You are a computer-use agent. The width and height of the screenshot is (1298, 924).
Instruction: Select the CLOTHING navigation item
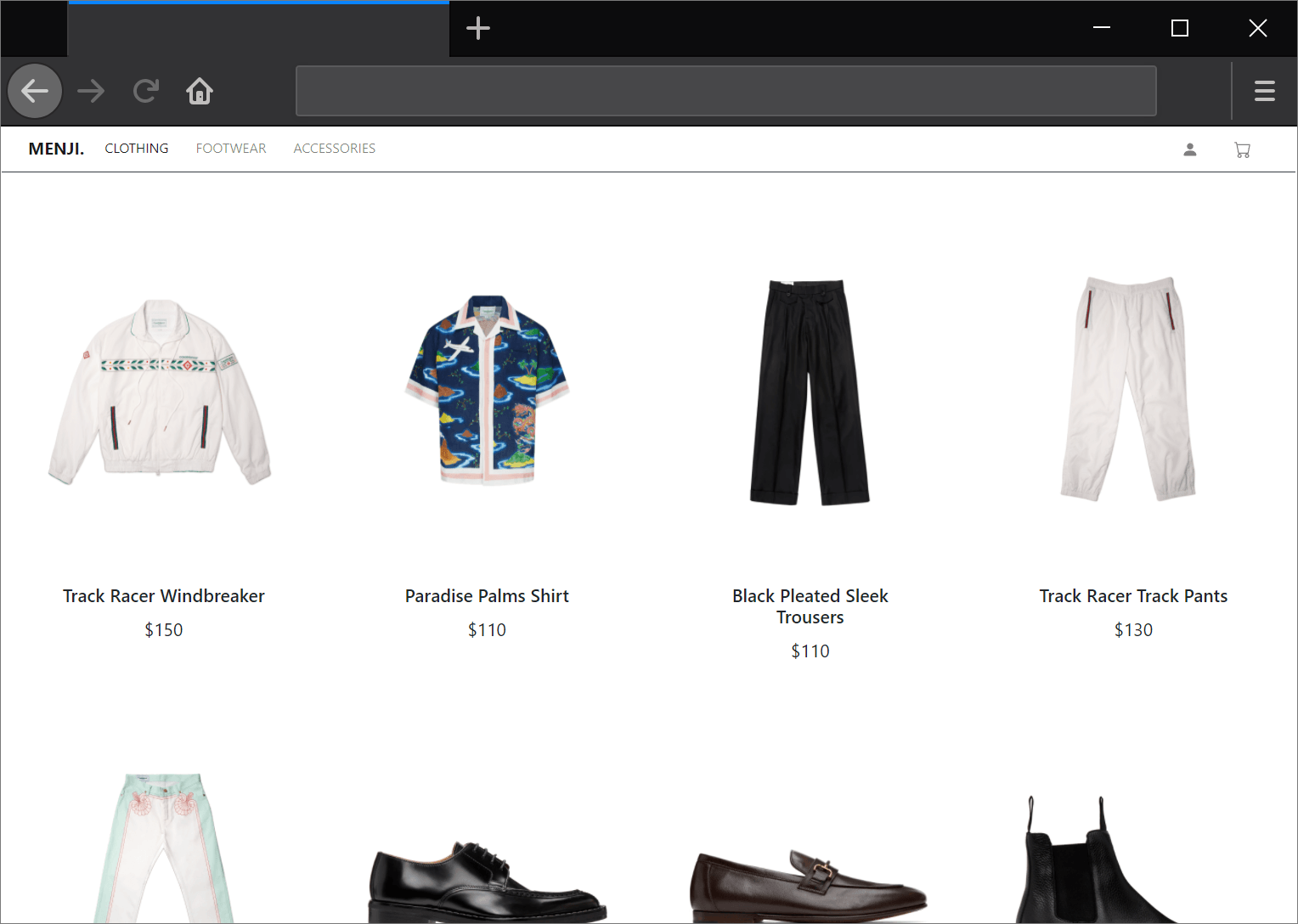coord(137,149)
